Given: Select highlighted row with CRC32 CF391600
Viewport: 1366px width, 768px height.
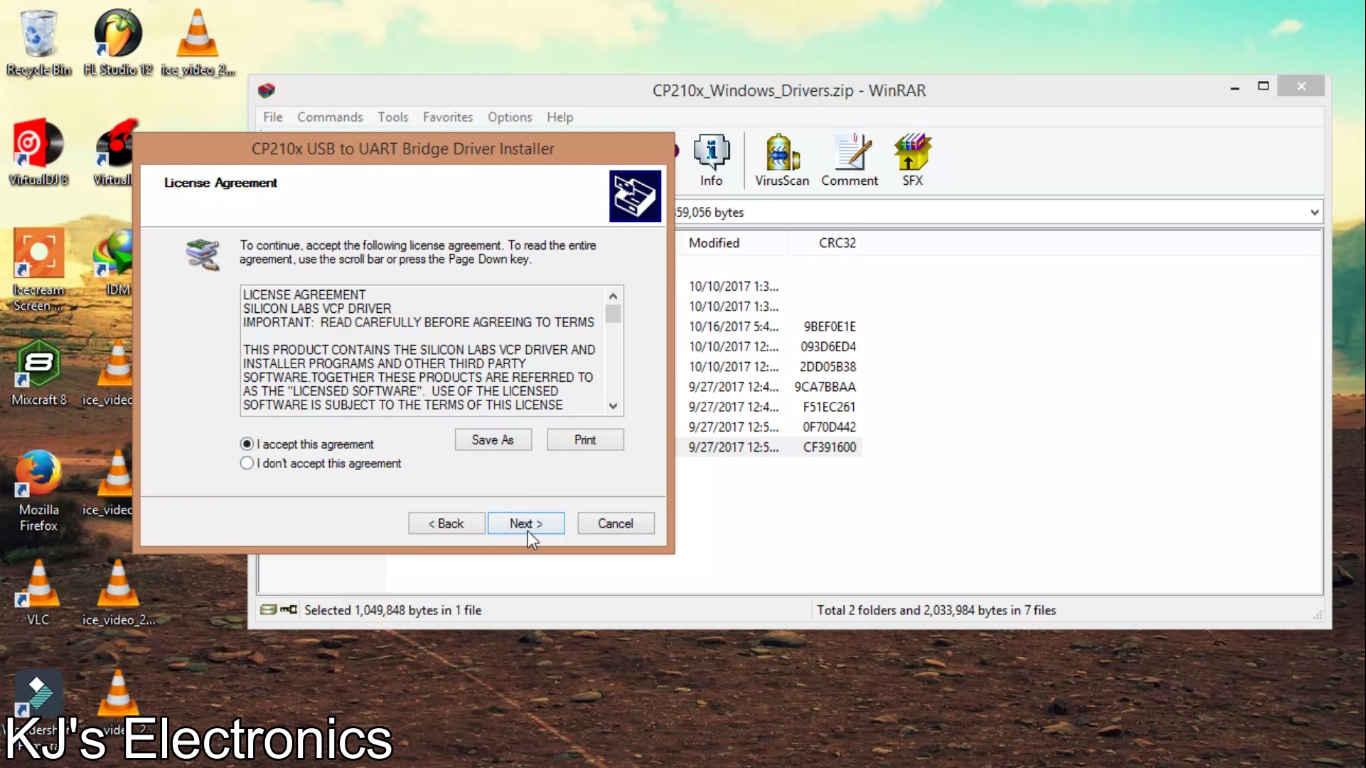Looking at the screenshot, I should [770, 447].
